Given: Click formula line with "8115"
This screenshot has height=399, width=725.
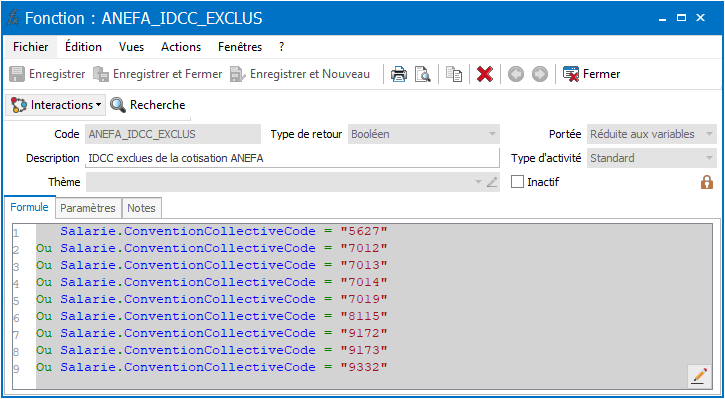Looking at the screenshot, I should 211,316.
